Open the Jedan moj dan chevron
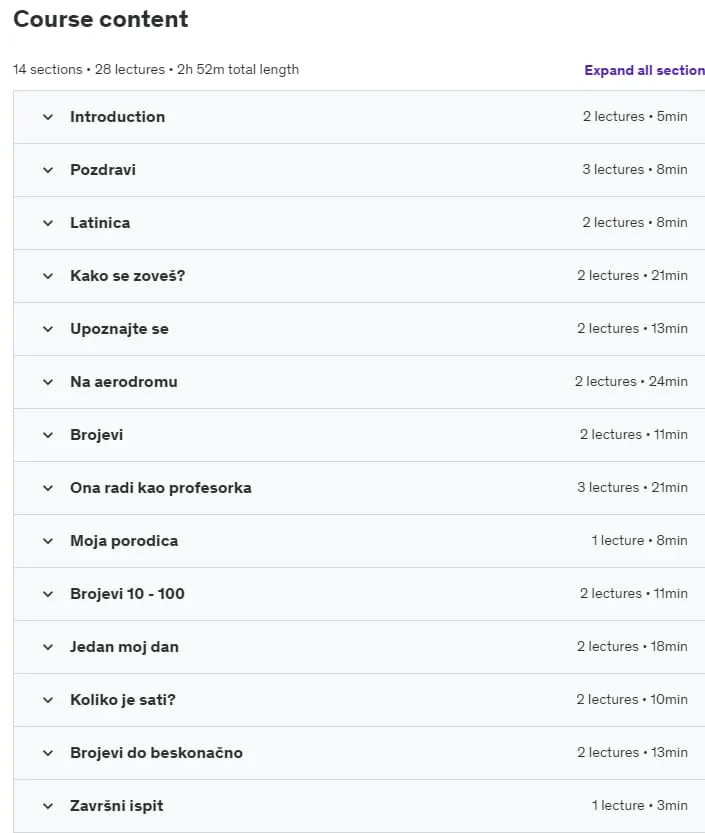This screenshot has width=705, height=833. 48,647
